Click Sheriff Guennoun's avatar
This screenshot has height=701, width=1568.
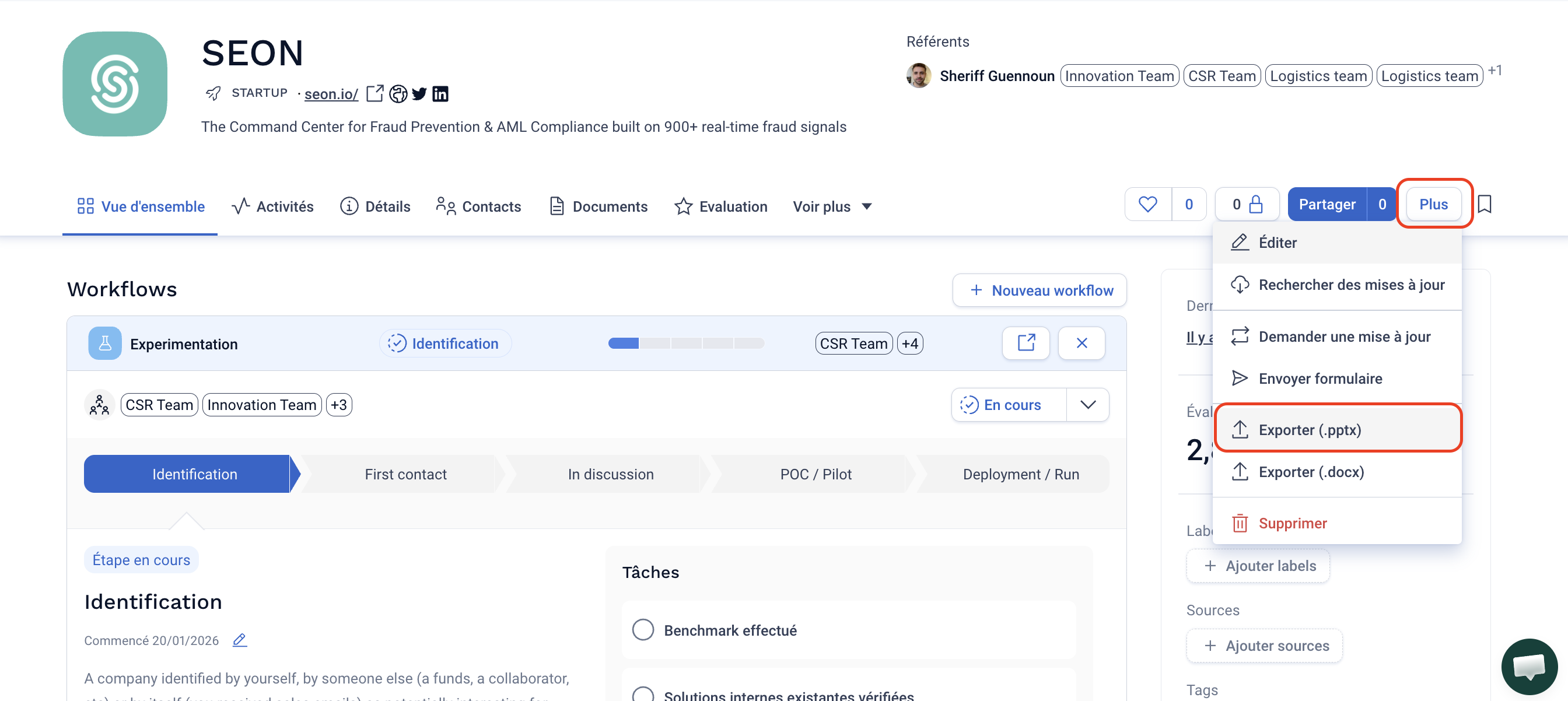(919, 75)
